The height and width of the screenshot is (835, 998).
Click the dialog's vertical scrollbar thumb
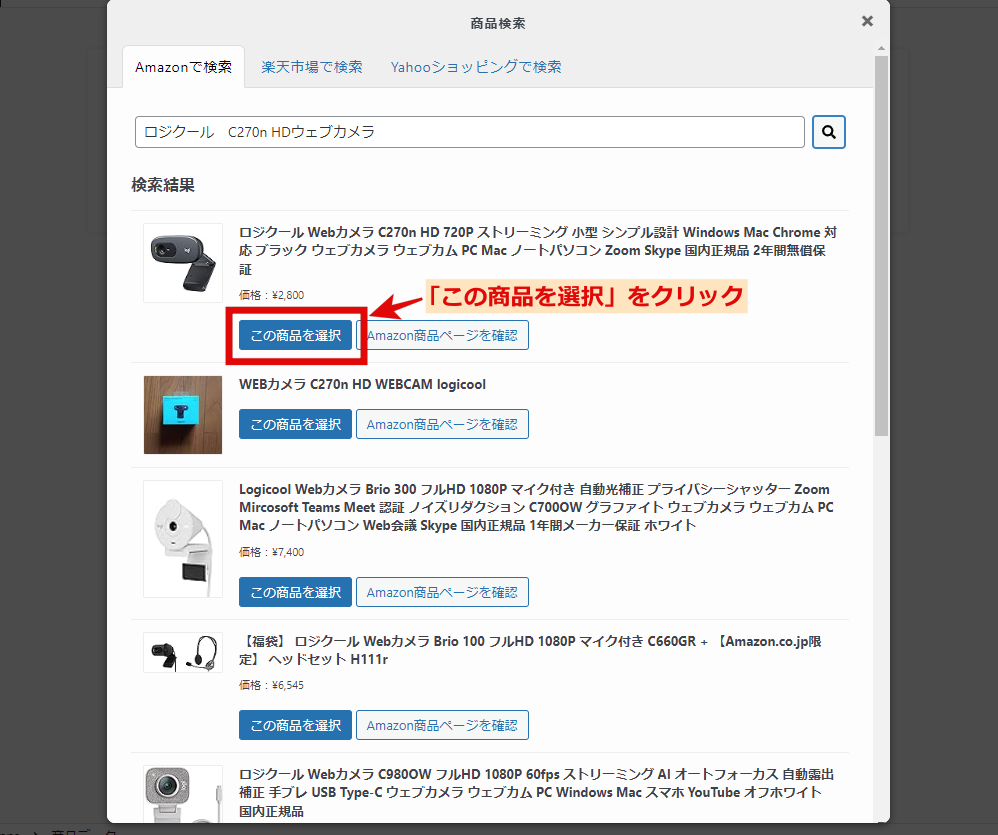[881, 246]
